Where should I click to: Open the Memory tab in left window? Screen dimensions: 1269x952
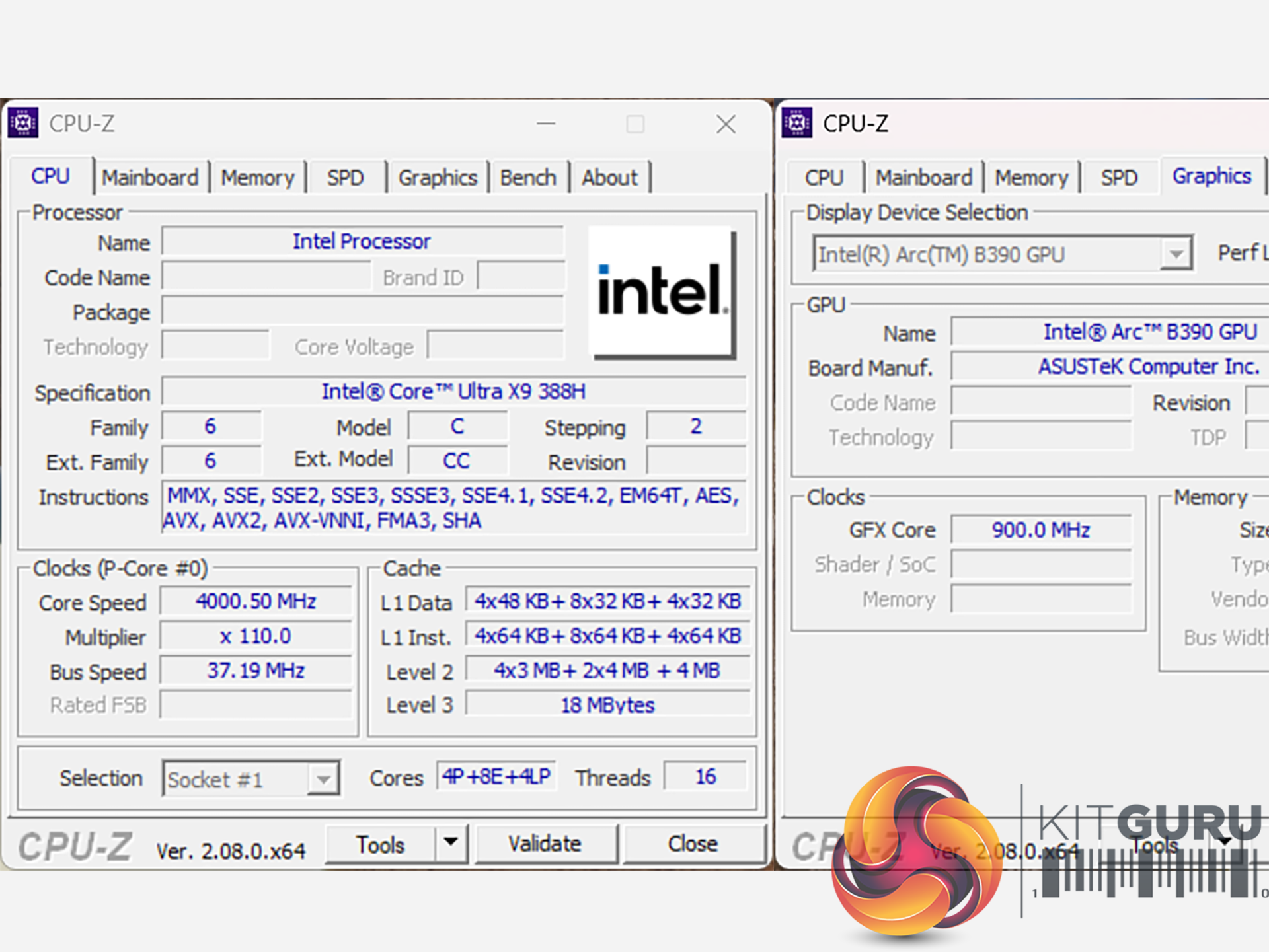257,178
